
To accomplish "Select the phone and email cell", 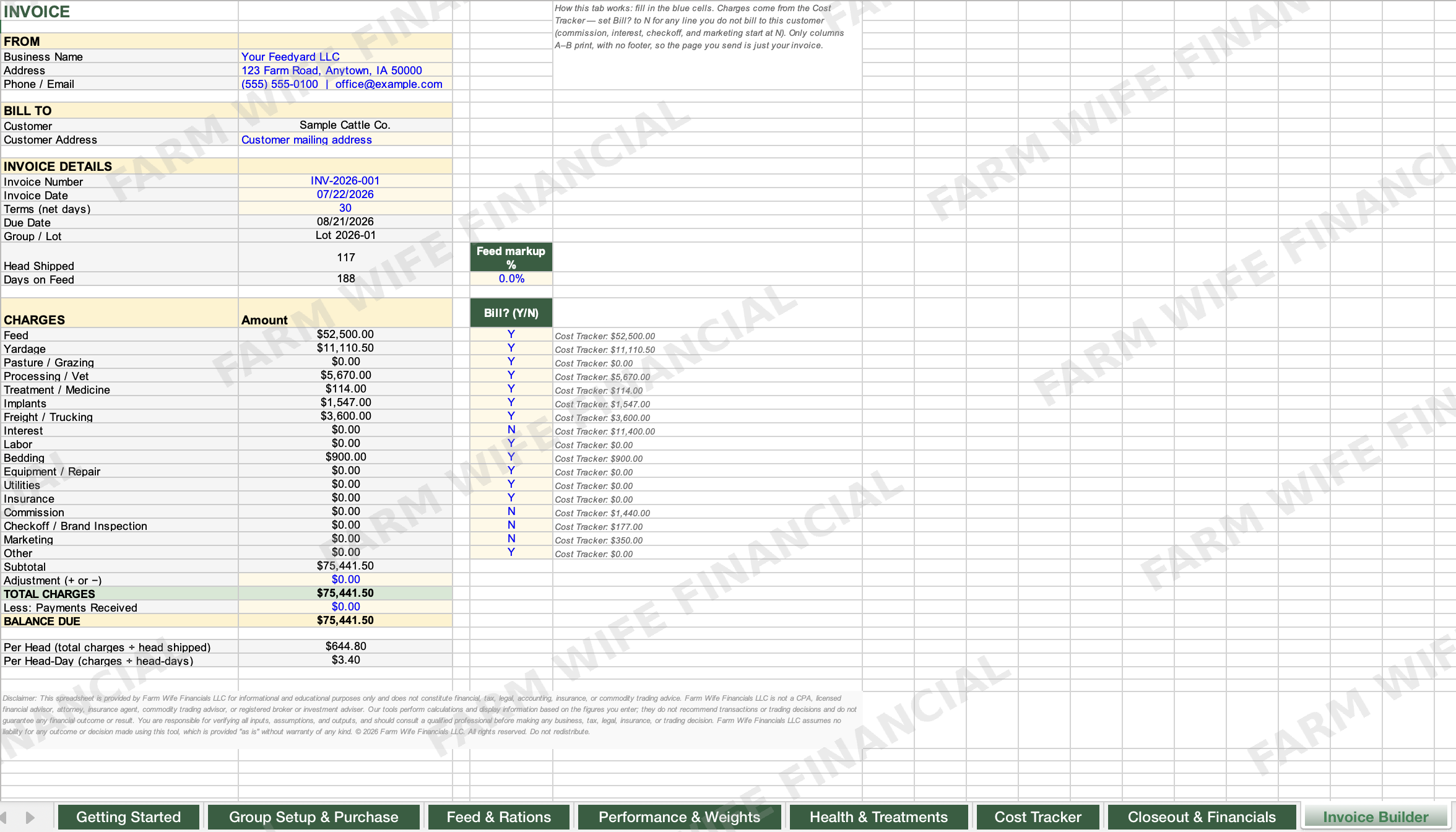I will click(x=345, y=84).
